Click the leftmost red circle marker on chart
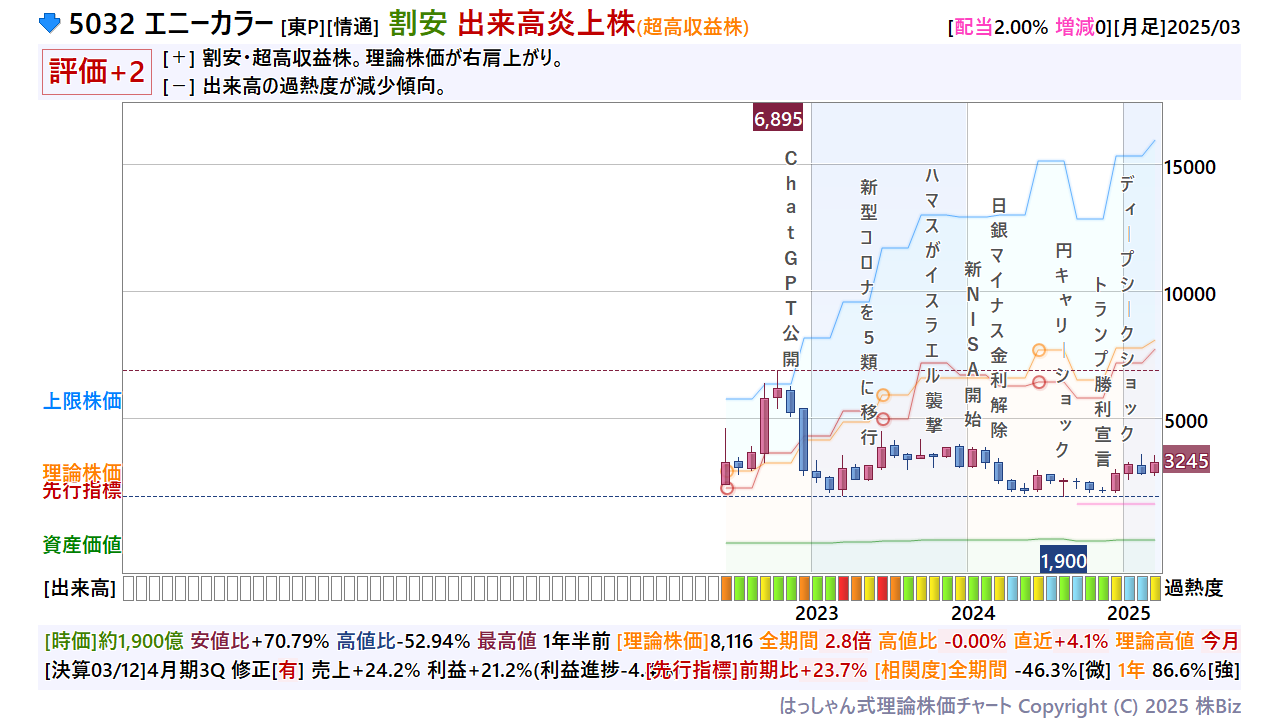 point(727,488)
